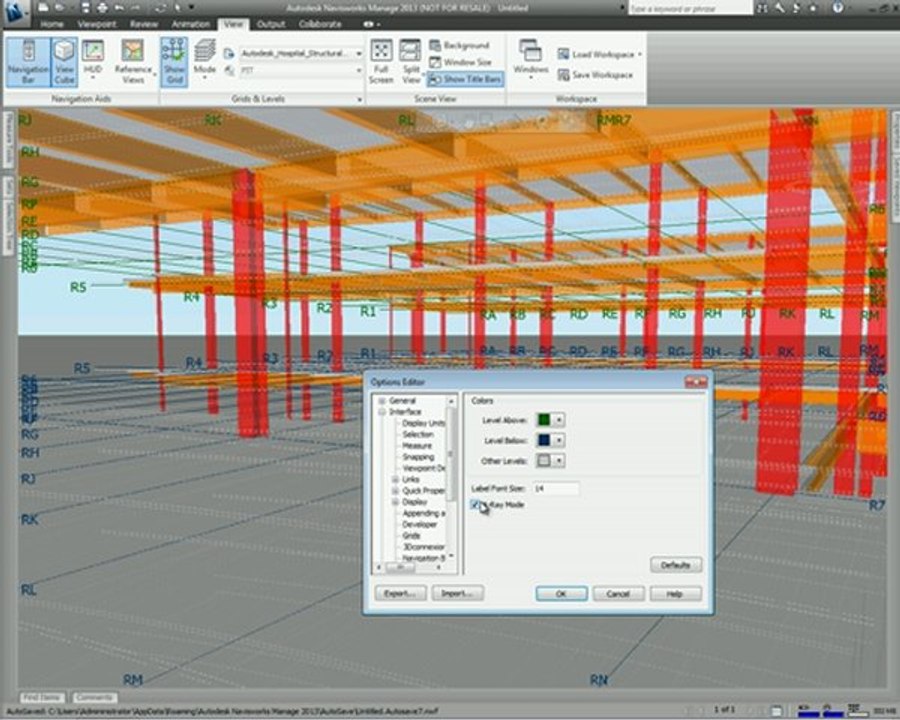The image size is (900, 720).
Task: Click the Defaults button
Action: pyautogui.click(x=676, y=565)
